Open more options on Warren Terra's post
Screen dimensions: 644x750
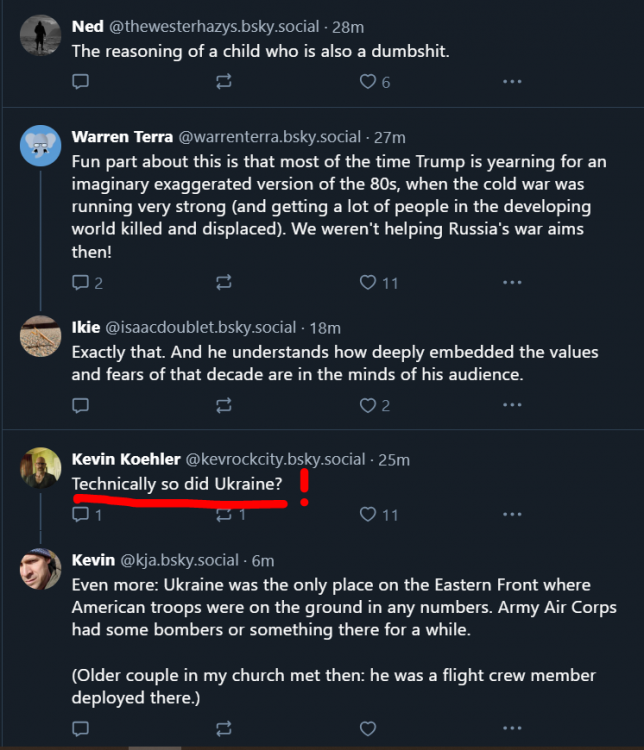point(512,283)
